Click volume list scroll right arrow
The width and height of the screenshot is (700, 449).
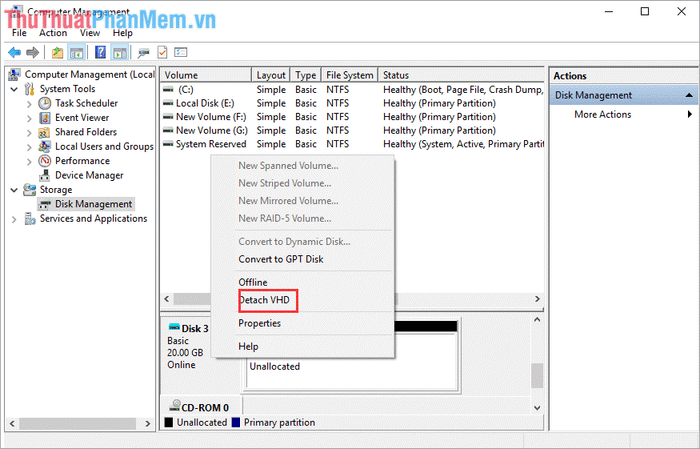point(538,299)
